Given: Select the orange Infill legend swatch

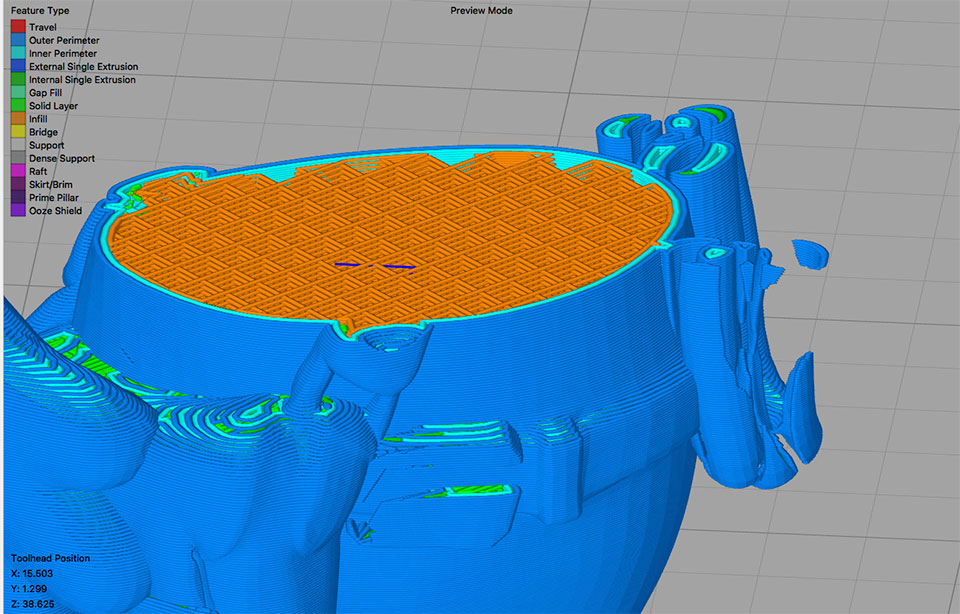Looking at the screenshot, I should coord(19,118).
